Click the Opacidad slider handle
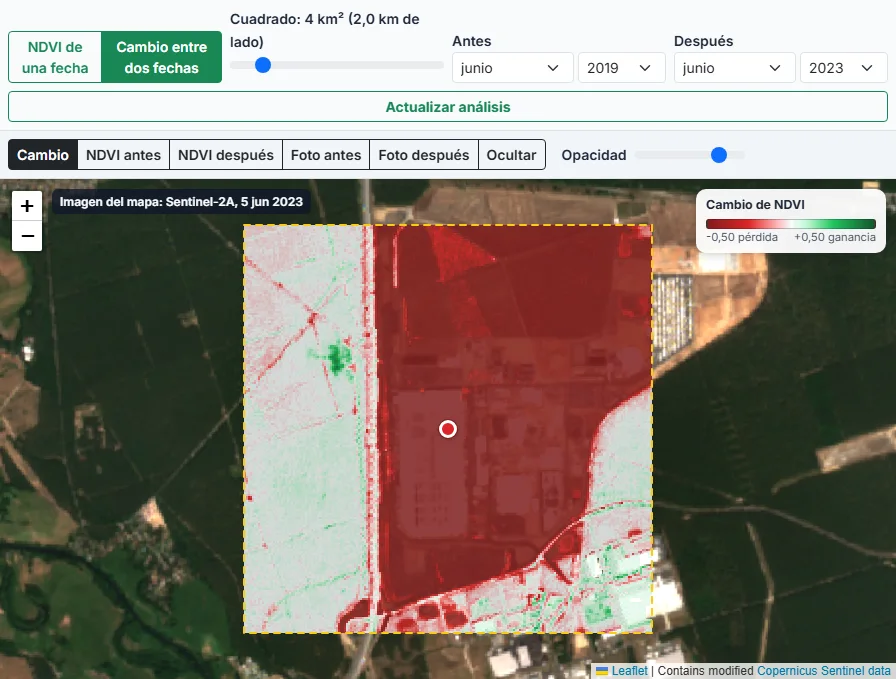The height and width of the screenshot is (679, 896). [718, 155]
